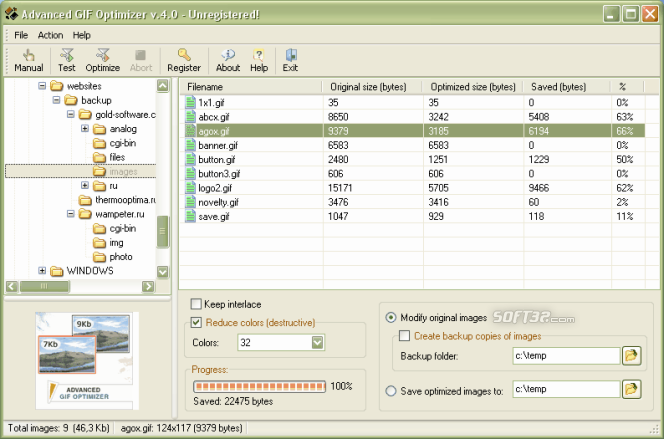Viewport: 664px width, 439px height.
Task: Click the Abort toolbar button
Action: [141, 61]
